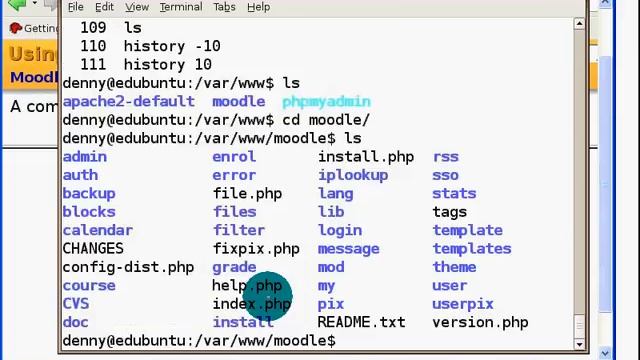The height and width of the screenshot is (360, 640).
Task: Click 'pix' directory entry
Action: coord(331,304)
